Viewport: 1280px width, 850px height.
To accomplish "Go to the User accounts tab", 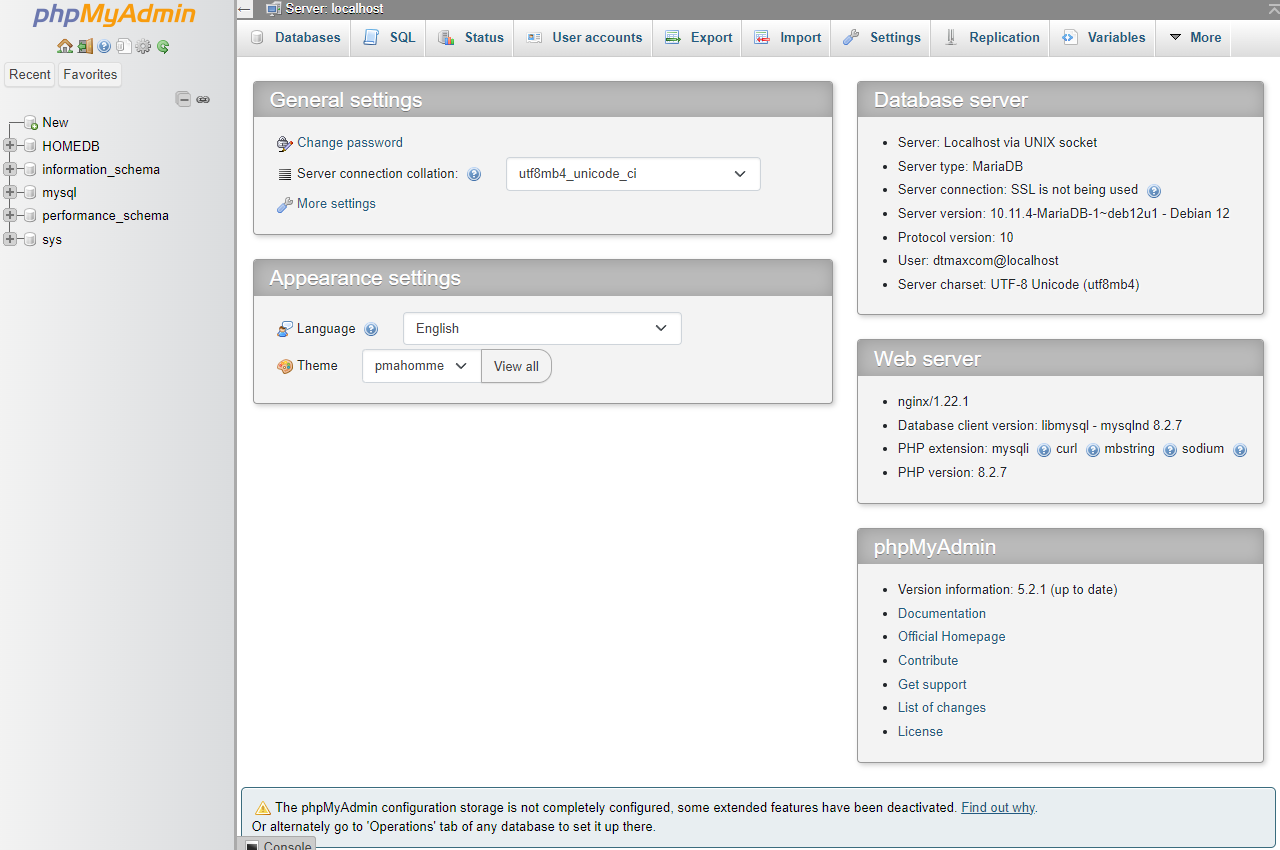I will coord(584,38).
